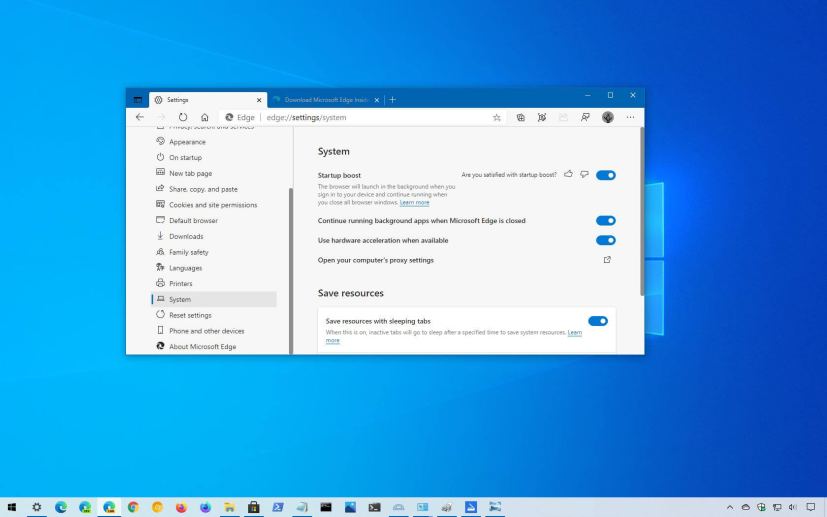Open volume control in system tray
The height and width of the screenshot is (517, 827).
point(792,508)
